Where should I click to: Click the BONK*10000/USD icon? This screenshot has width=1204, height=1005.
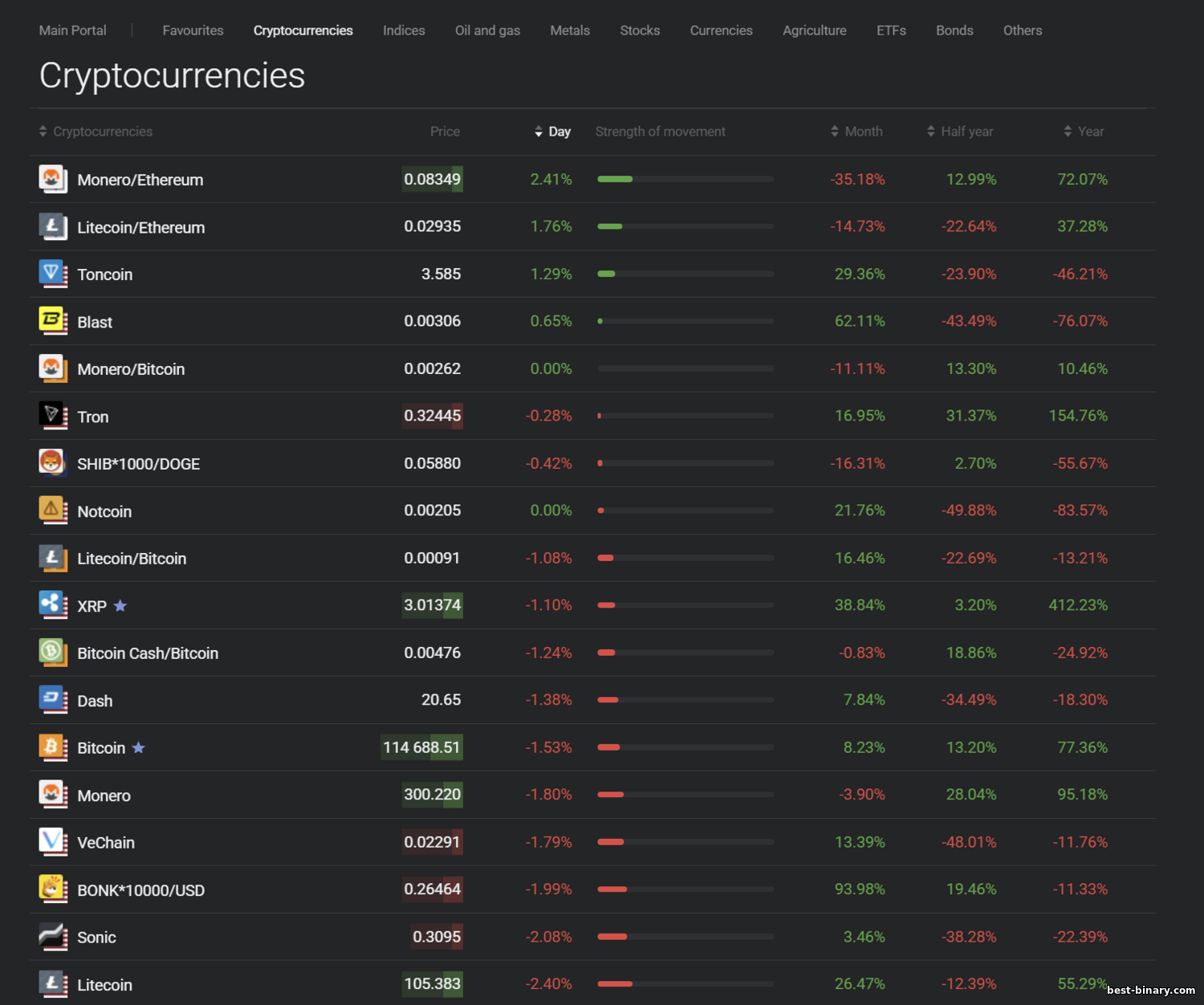click(x=52, y=889)
